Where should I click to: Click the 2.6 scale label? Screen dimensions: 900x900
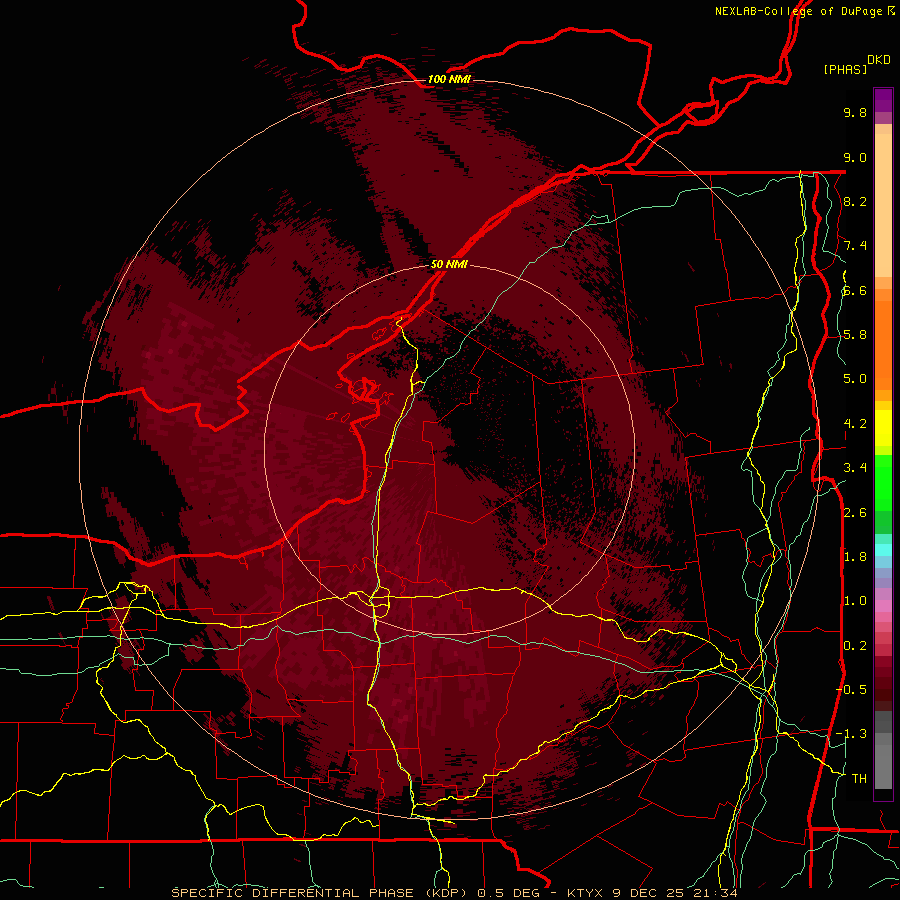[855, 513]
